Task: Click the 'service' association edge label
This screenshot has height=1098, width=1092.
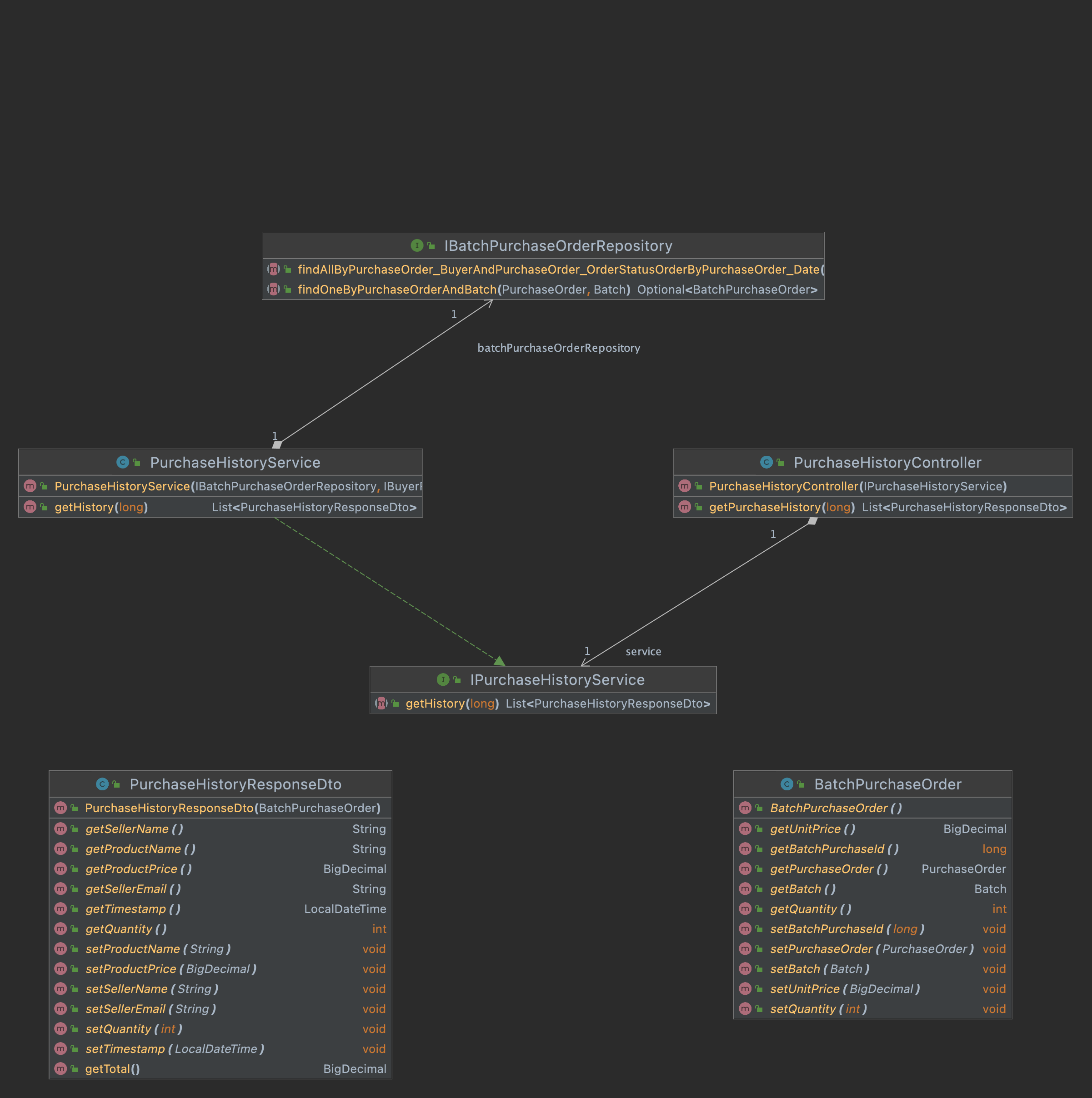Action: (x=643, y=651)
